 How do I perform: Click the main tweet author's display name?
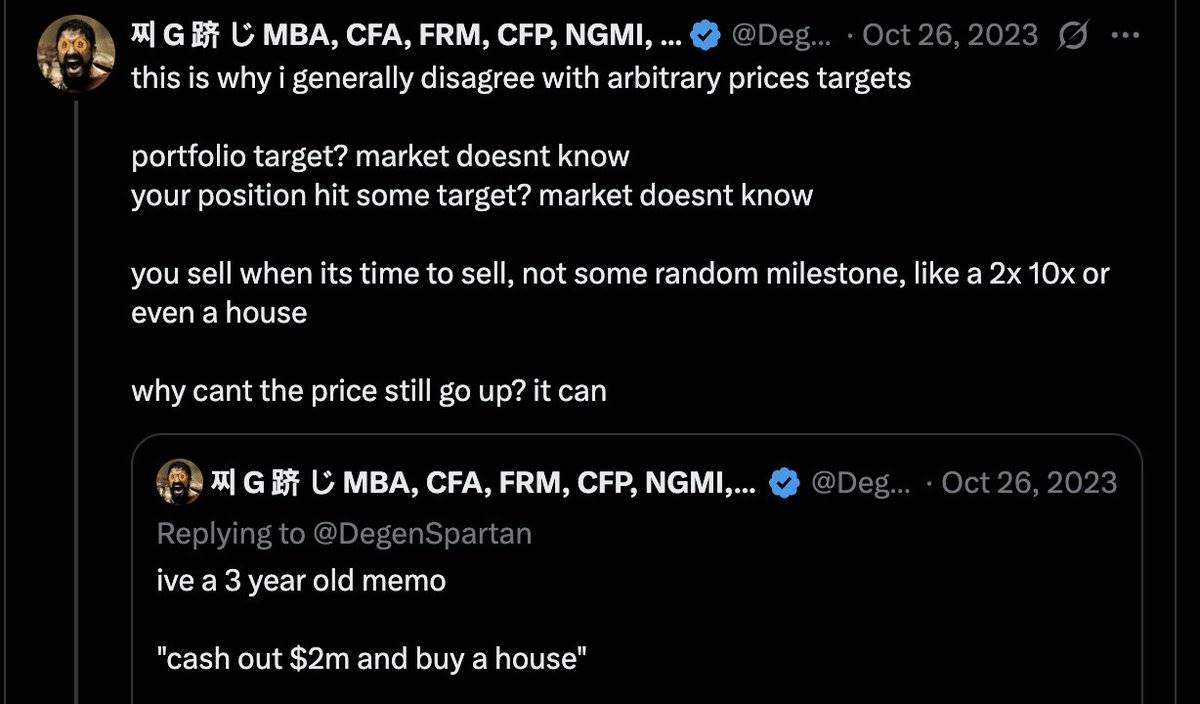406,37
